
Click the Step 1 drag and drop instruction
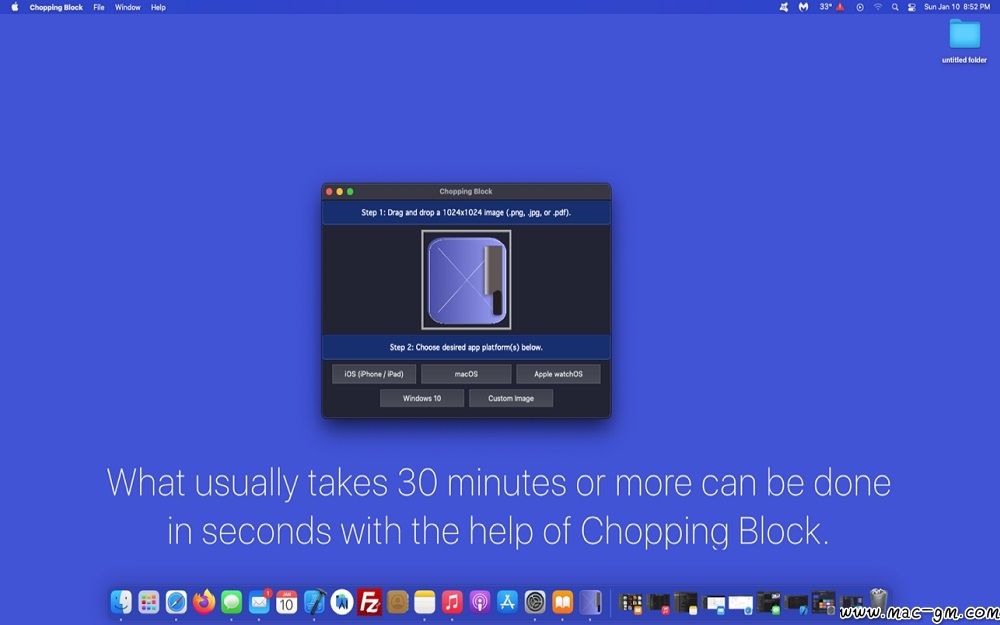466,212
